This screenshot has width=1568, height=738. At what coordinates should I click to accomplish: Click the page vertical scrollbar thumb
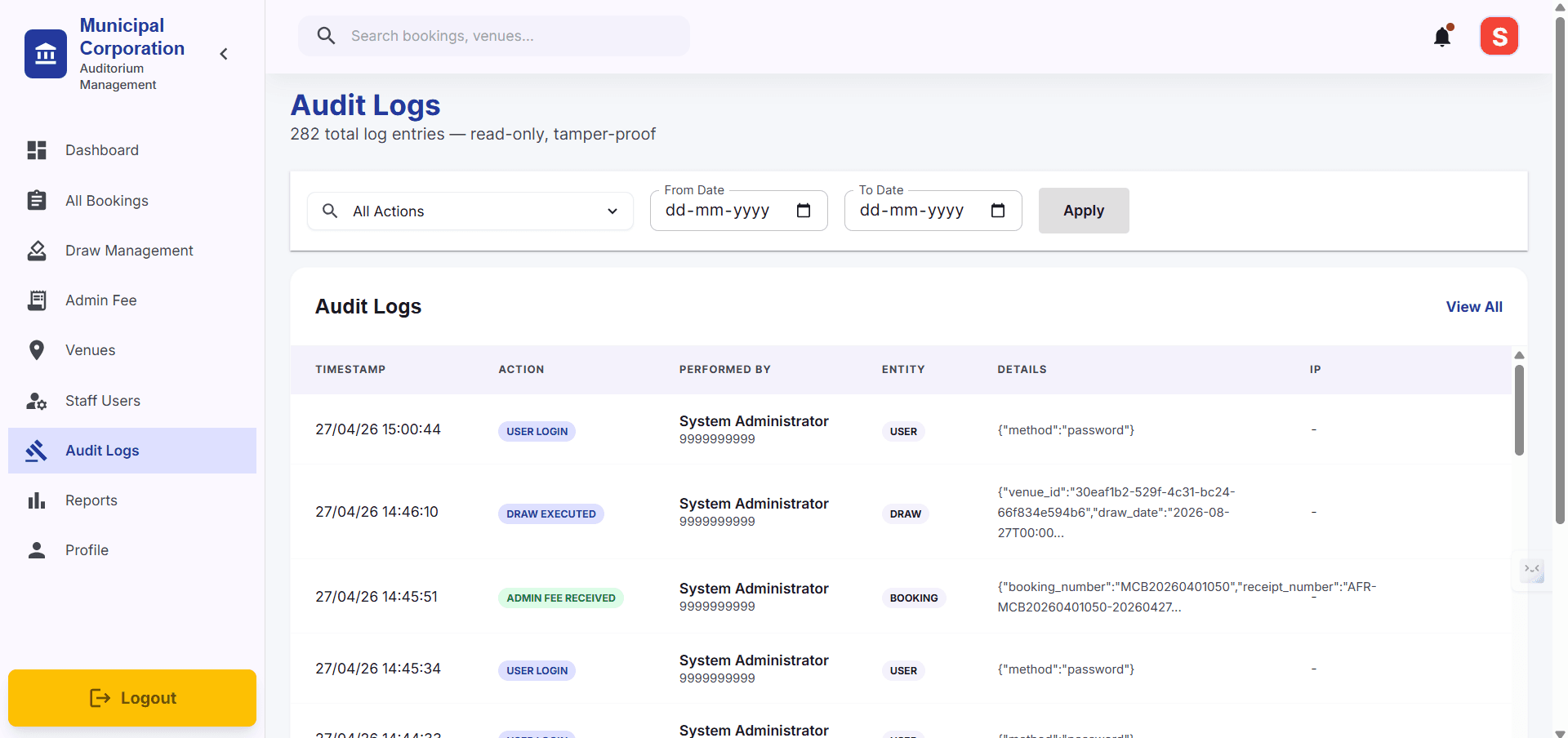coord(1560,269)
